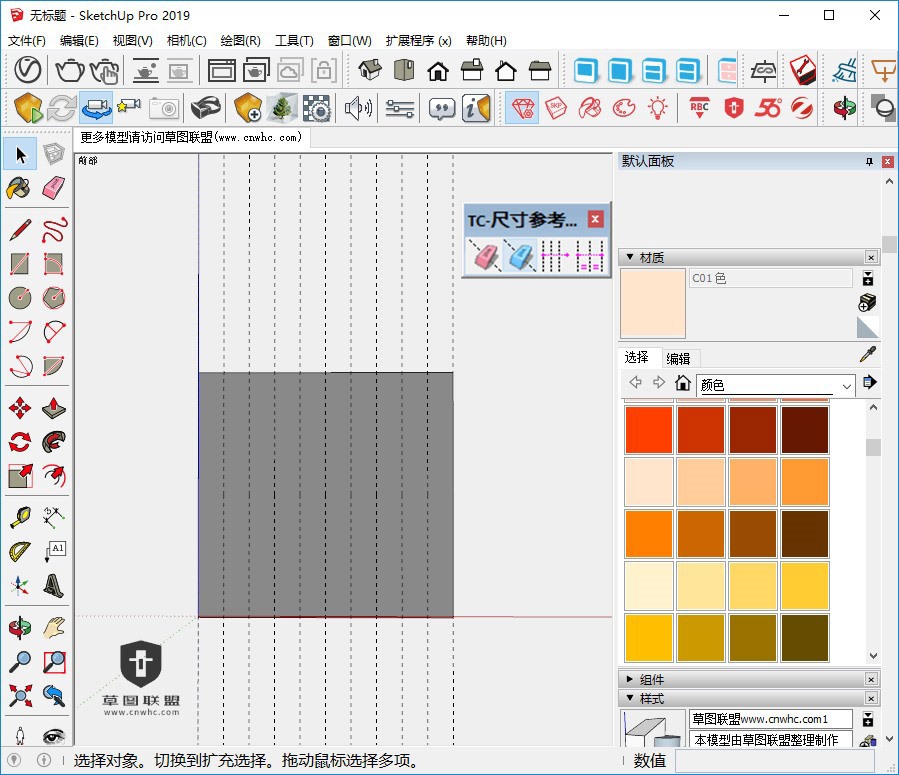
Task: Click the home icon in materials browser
Action: [x=683, y=383]
